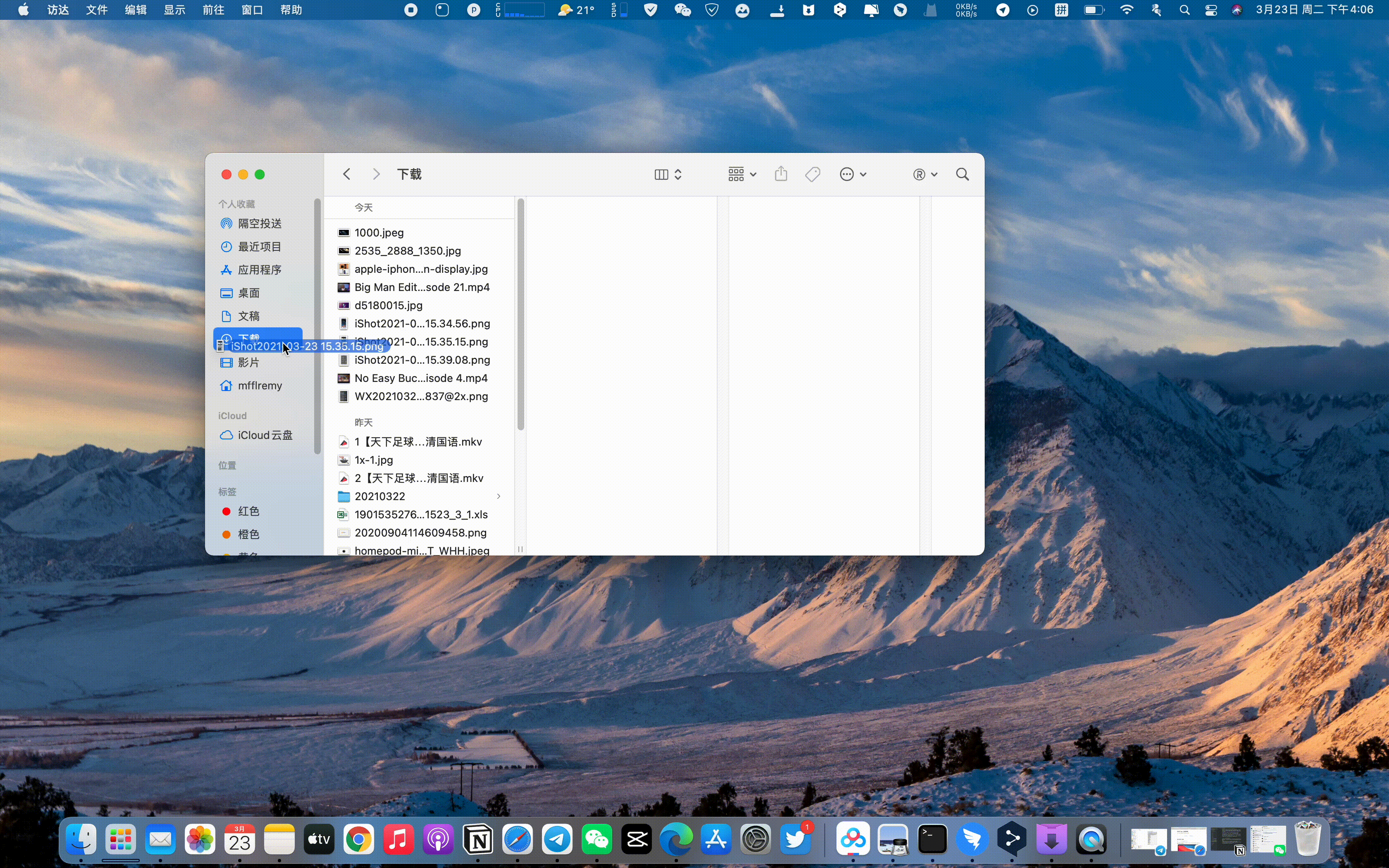Expand the 20210322 folder chevron
This screenshot has width=1389, height=868.
(x=498, y=496)
